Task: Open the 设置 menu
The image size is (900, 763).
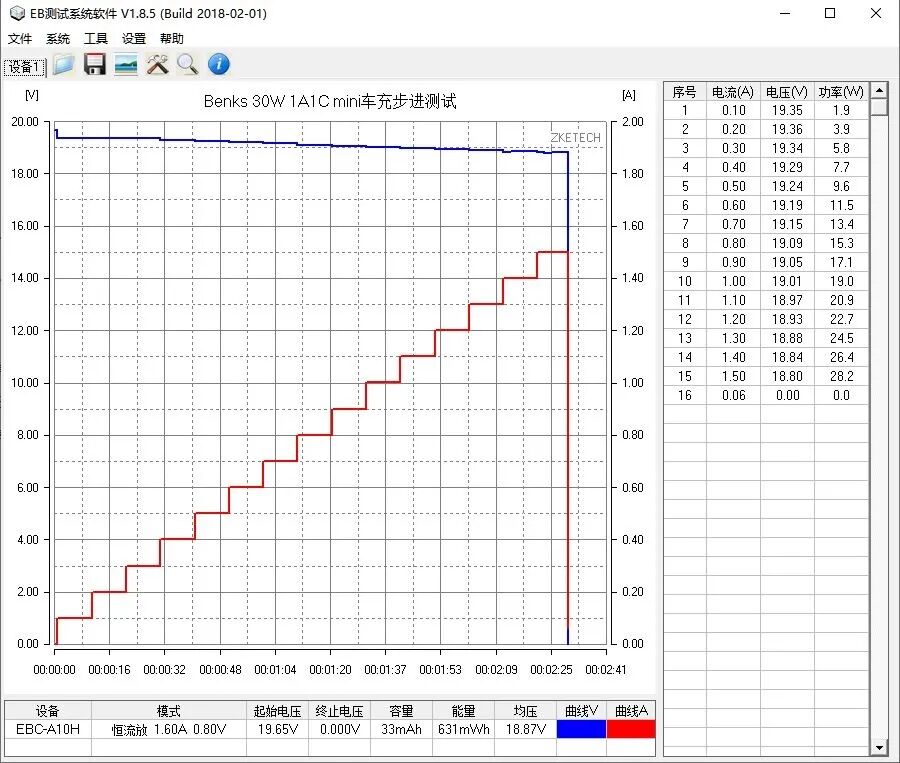Action: (x=134, y=38)
